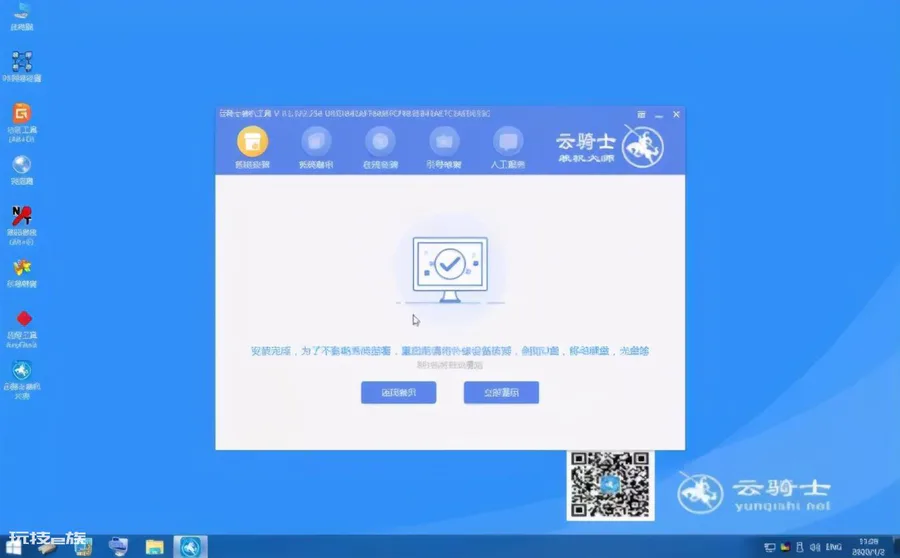Open the 人工服务 chat-bubble tab
900x558 pixels.
pyautogui.click(x=508, y=148)
